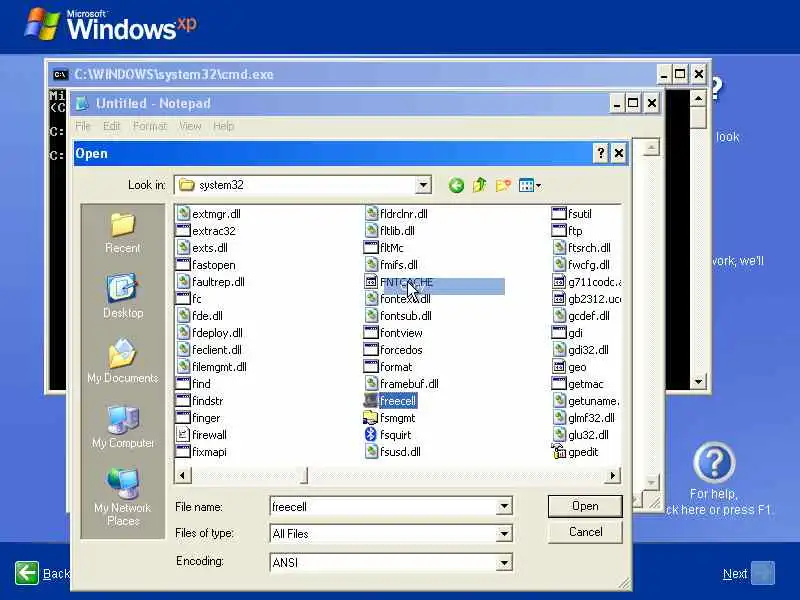The height and width of the screenshot is (600, 800).
Task: Select the FNTCACHE file icon
Action: point(371,282)
